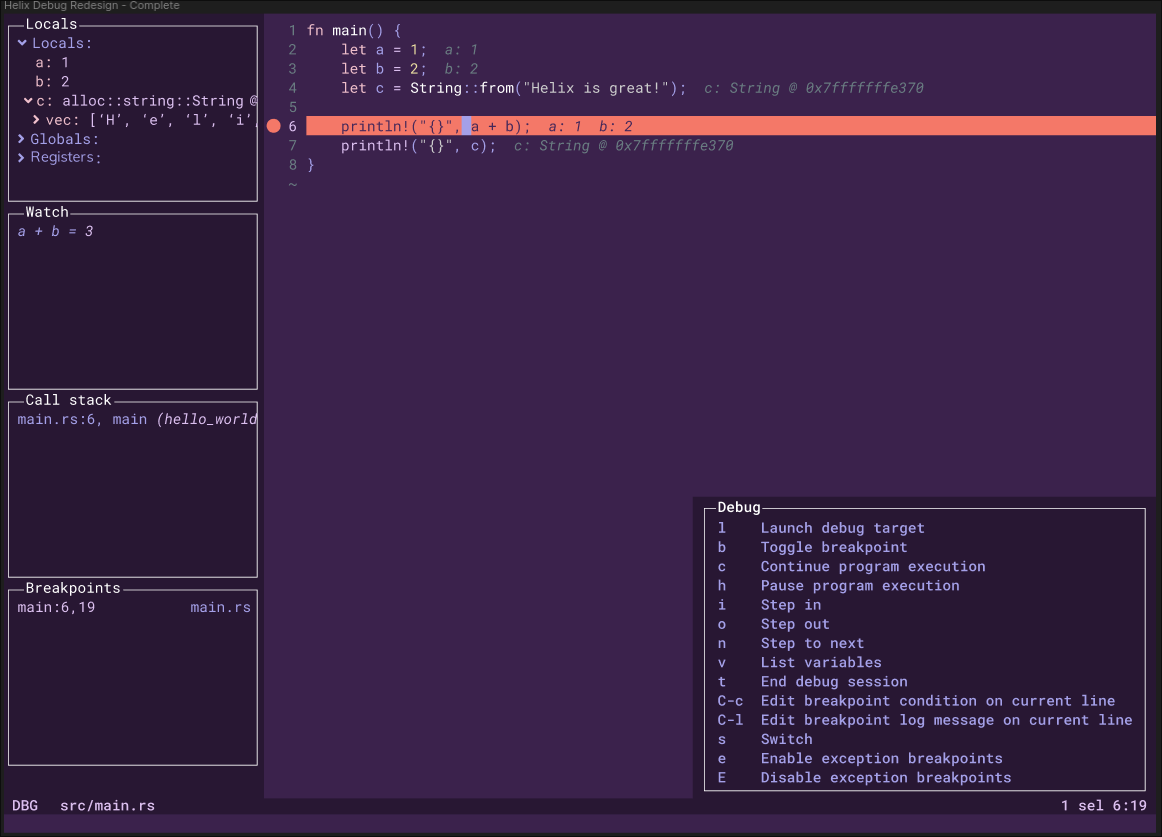Click the red breakpoint dot on line 6
The height and width of the screenshot is (837, 1162).
(273, 126)
